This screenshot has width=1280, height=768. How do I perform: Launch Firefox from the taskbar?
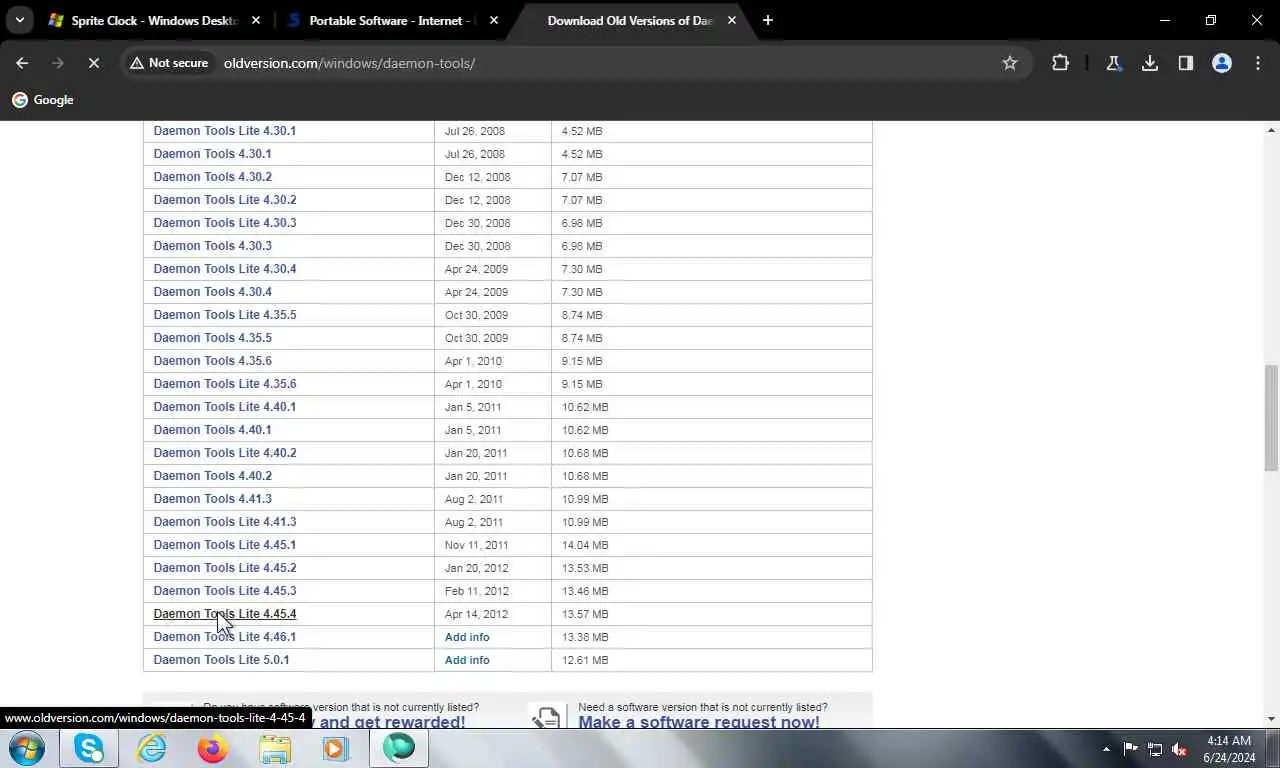pos(213,748)
